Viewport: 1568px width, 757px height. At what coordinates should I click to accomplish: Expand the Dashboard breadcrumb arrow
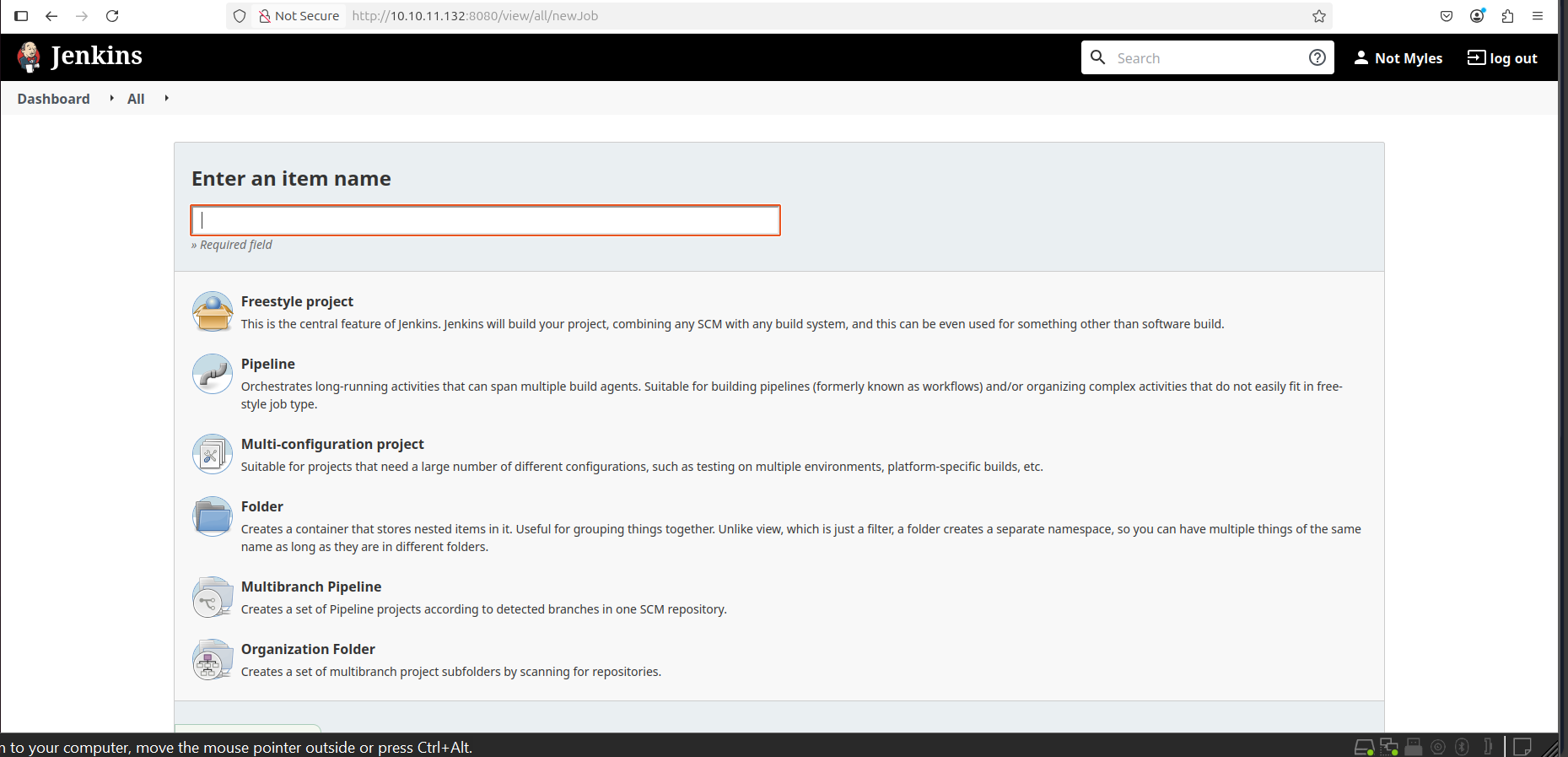111,98
